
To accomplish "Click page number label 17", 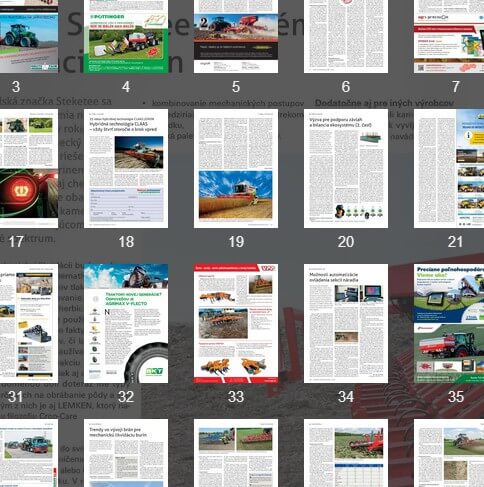I will [x=16, y=242].
